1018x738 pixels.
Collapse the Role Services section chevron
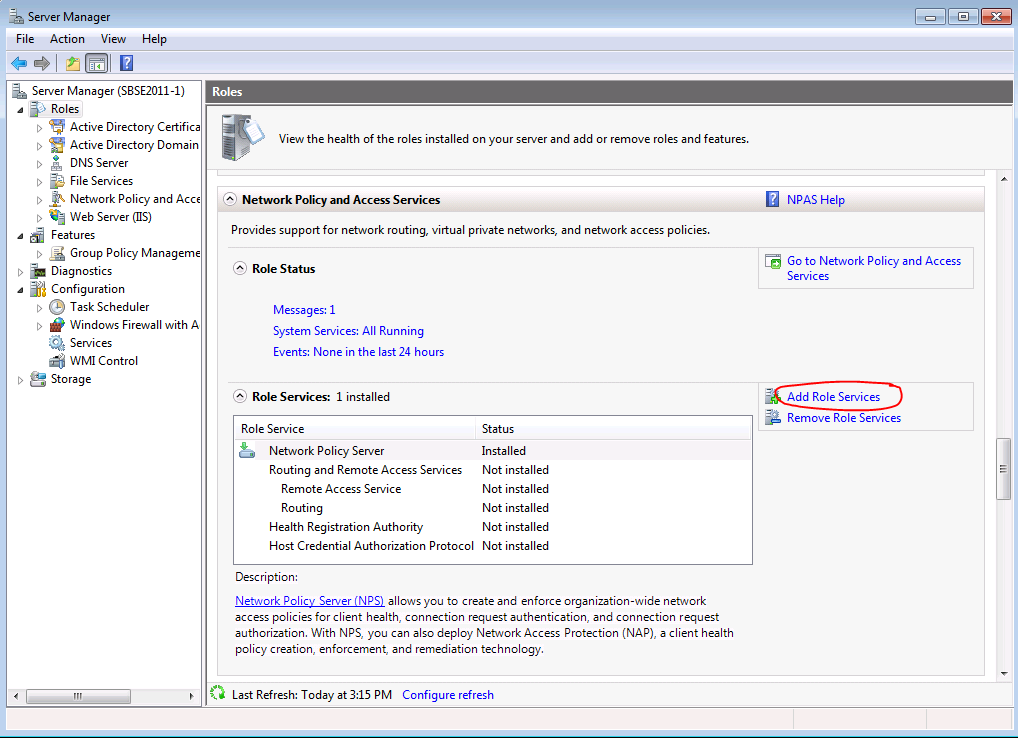click(x=239, y=397)
